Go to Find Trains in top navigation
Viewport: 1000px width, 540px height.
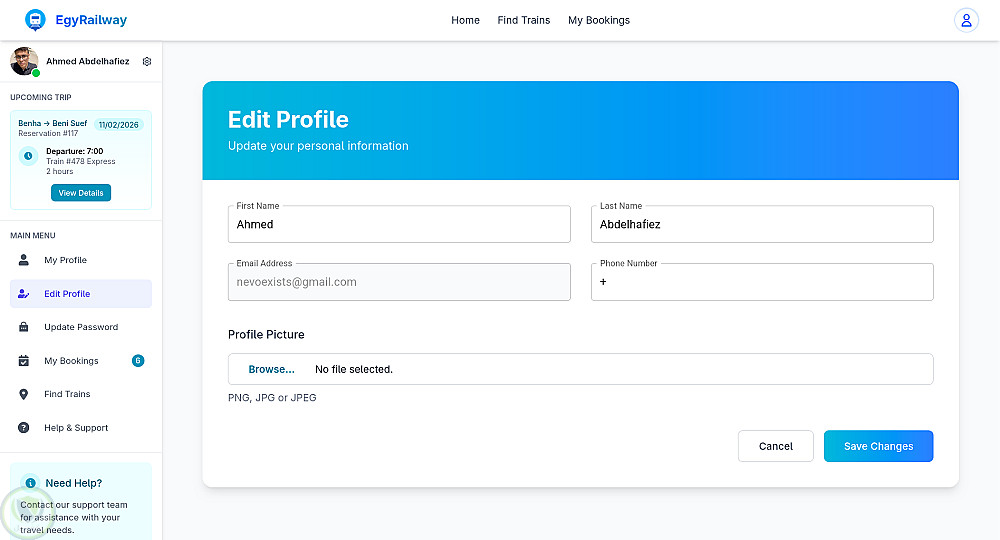click(524, 20)
